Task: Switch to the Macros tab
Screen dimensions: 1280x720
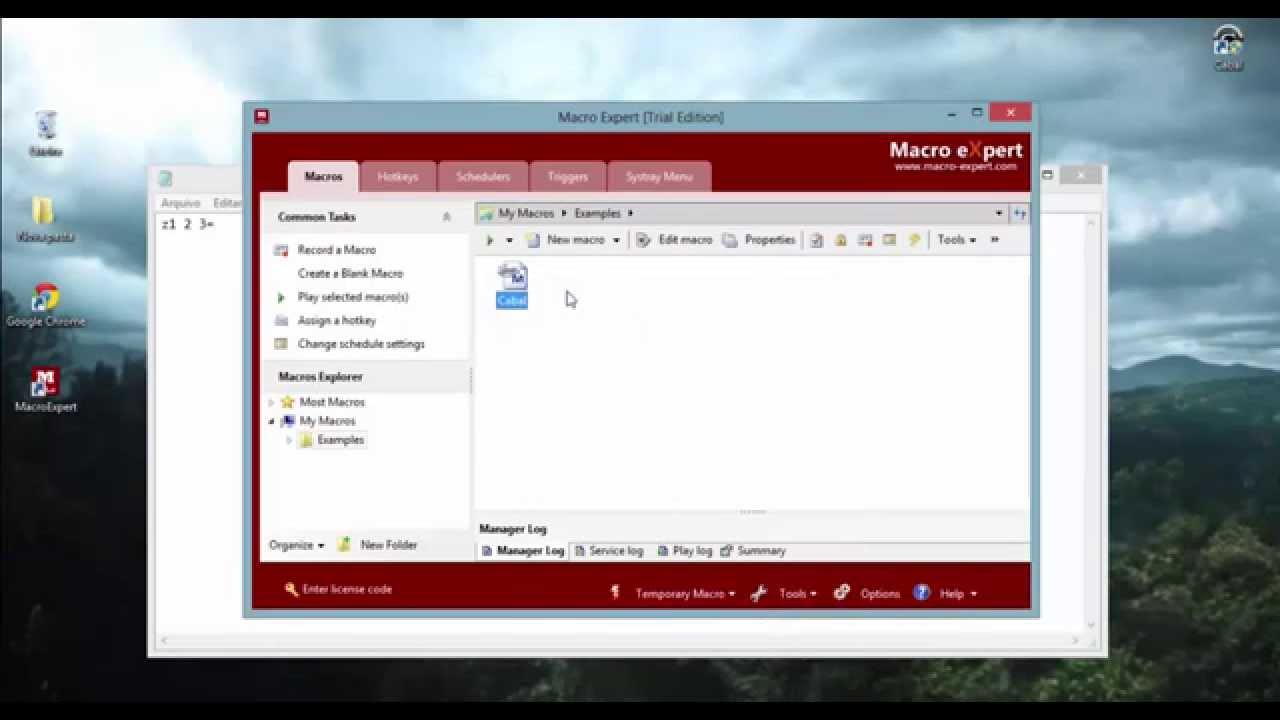Action: click(323, 176)
